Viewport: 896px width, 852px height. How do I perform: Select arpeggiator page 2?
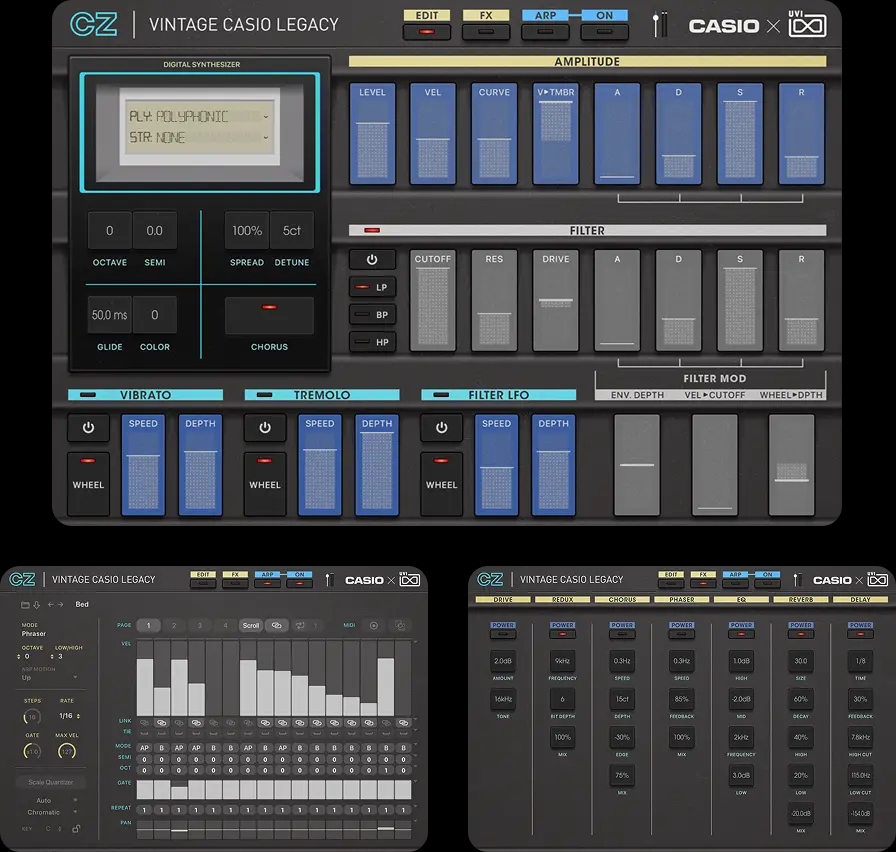tap(174, 626)
